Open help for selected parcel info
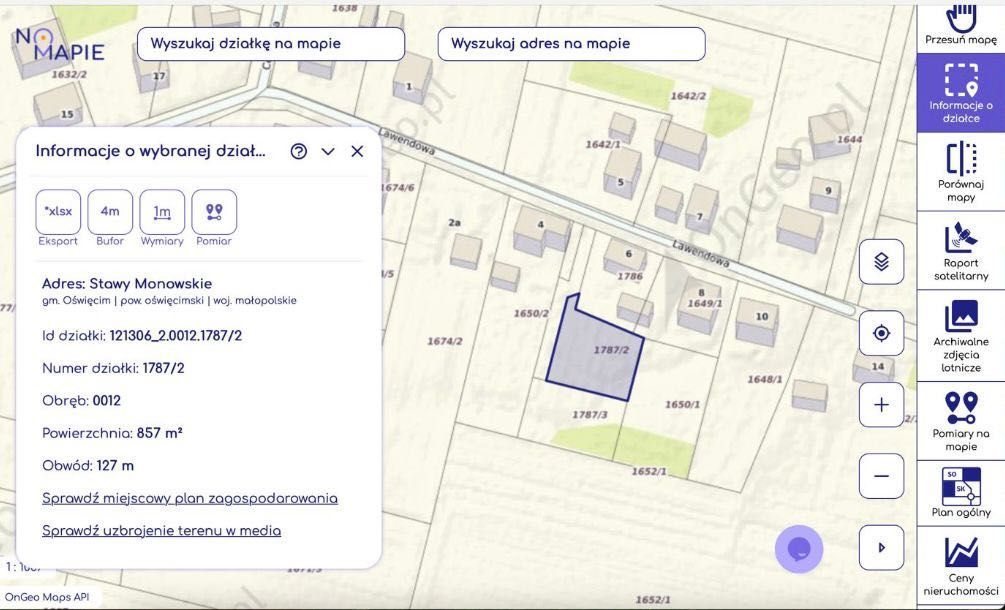This screenshot has width=1005, height=610. point(298,152)
